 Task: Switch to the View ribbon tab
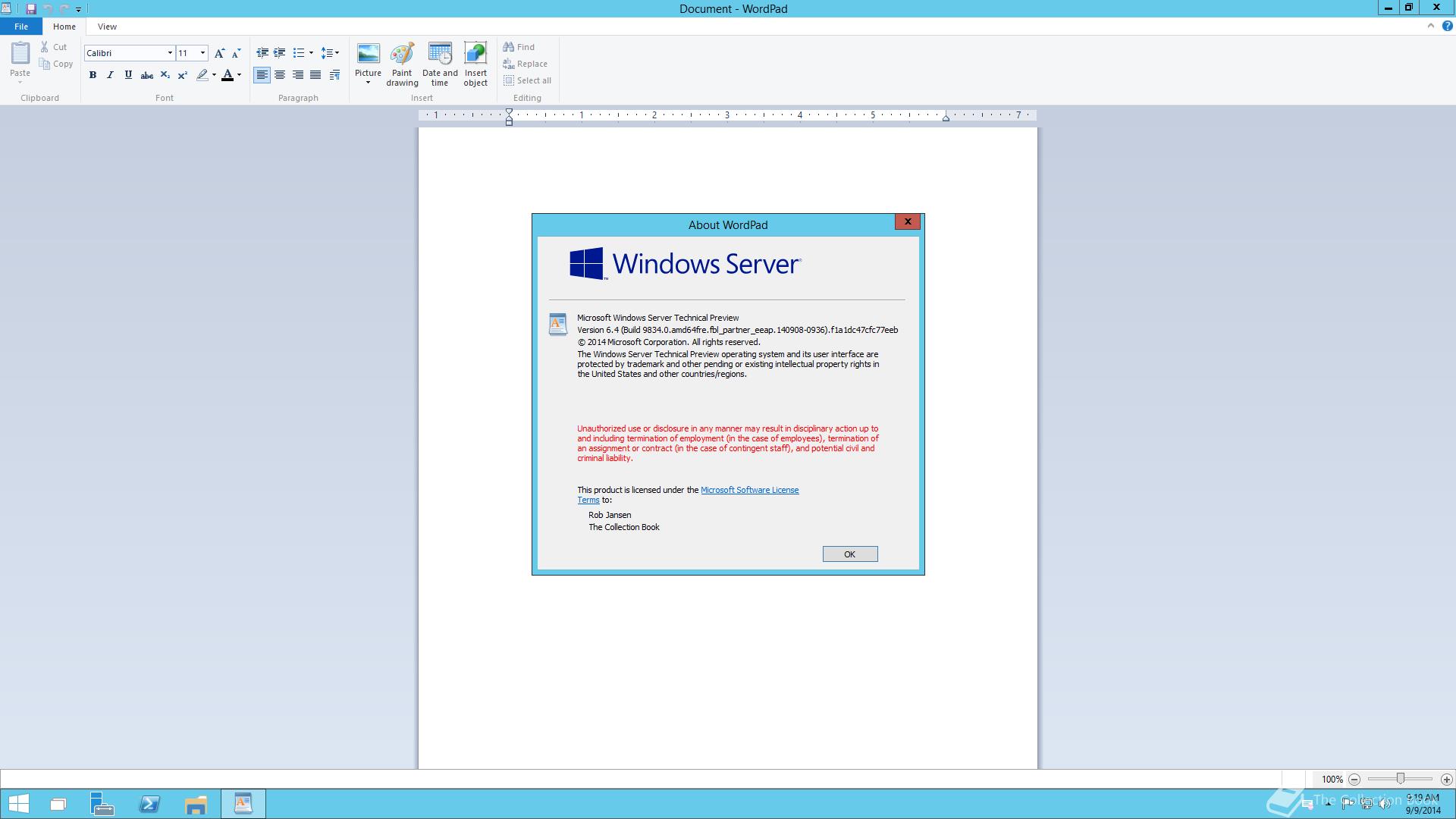click(x=107, y=27)
